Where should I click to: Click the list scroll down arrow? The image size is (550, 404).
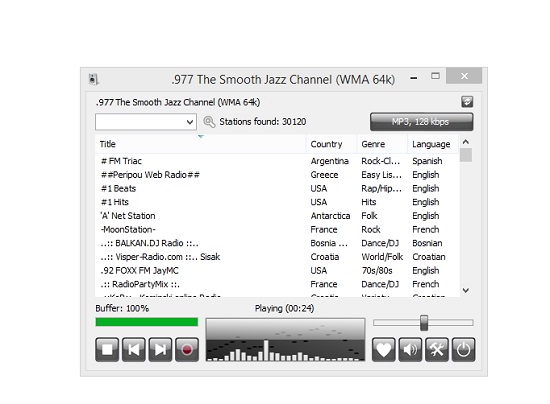pyautogui.click(x=466, y=290)
